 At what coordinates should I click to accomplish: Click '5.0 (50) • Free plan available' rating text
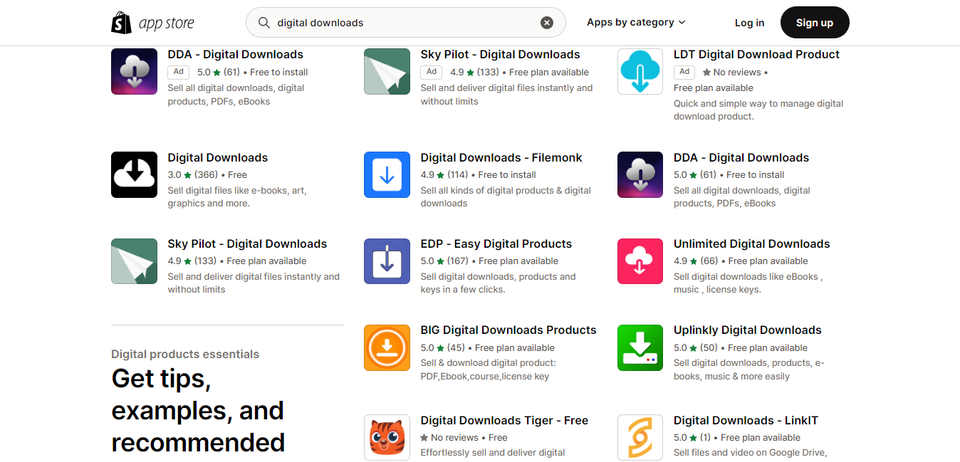740,348
